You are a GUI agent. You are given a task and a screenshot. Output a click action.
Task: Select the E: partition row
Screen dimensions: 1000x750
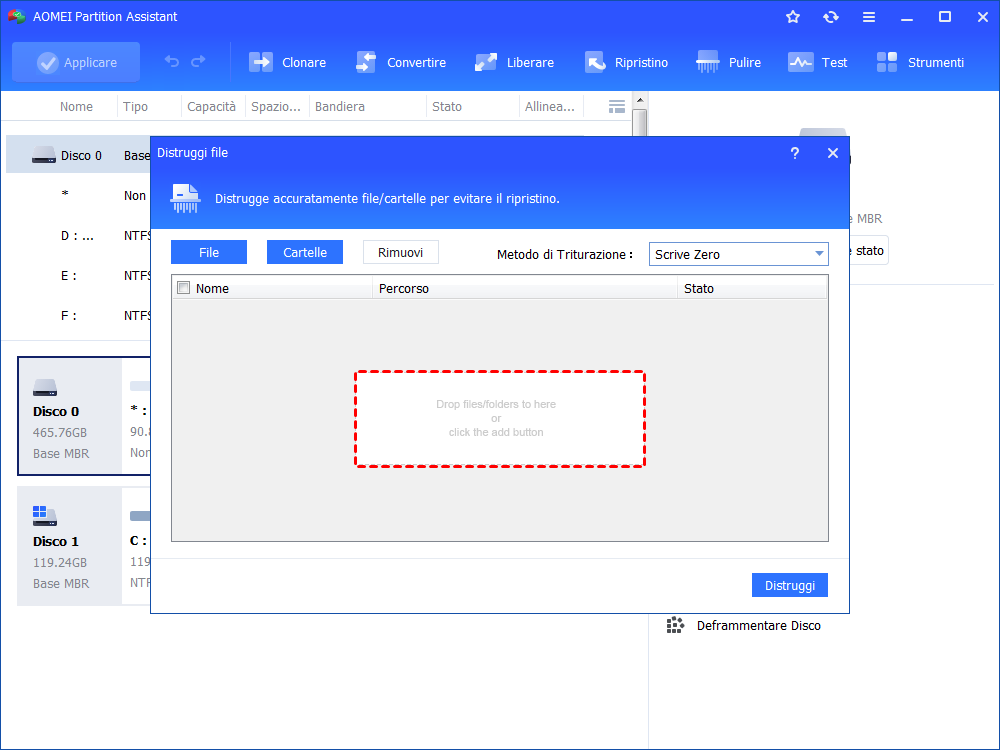[x=78, y=276]
